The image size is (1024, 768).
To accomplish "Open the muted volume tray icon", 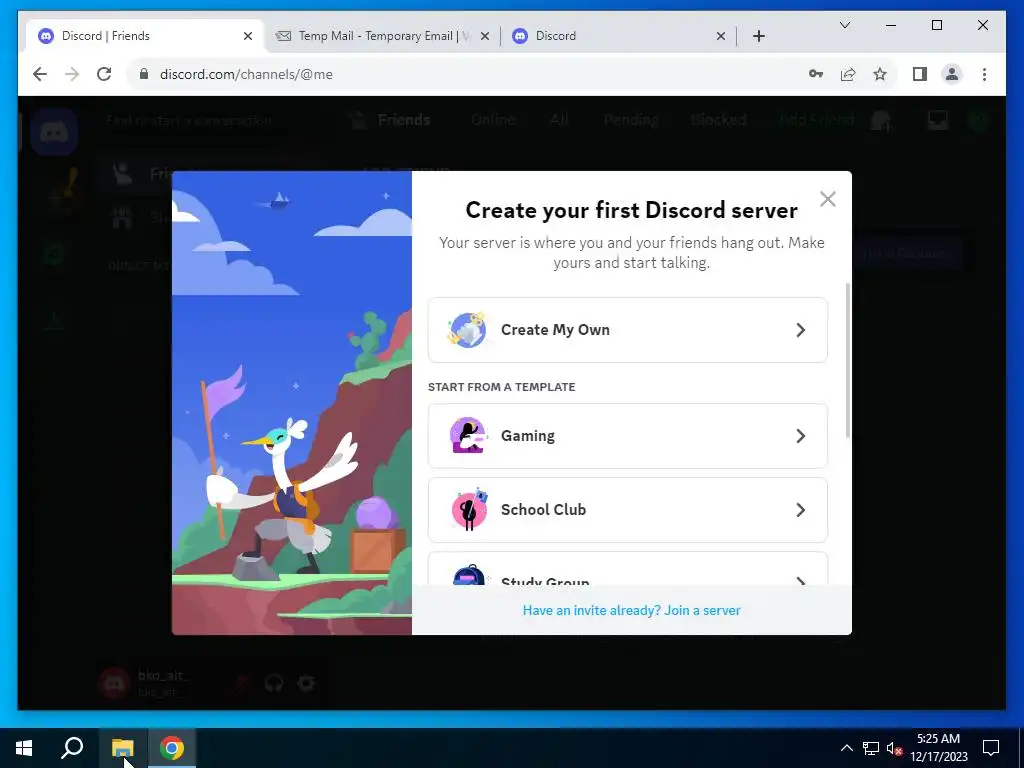I will pyautogui.click(x=894, y=748).
